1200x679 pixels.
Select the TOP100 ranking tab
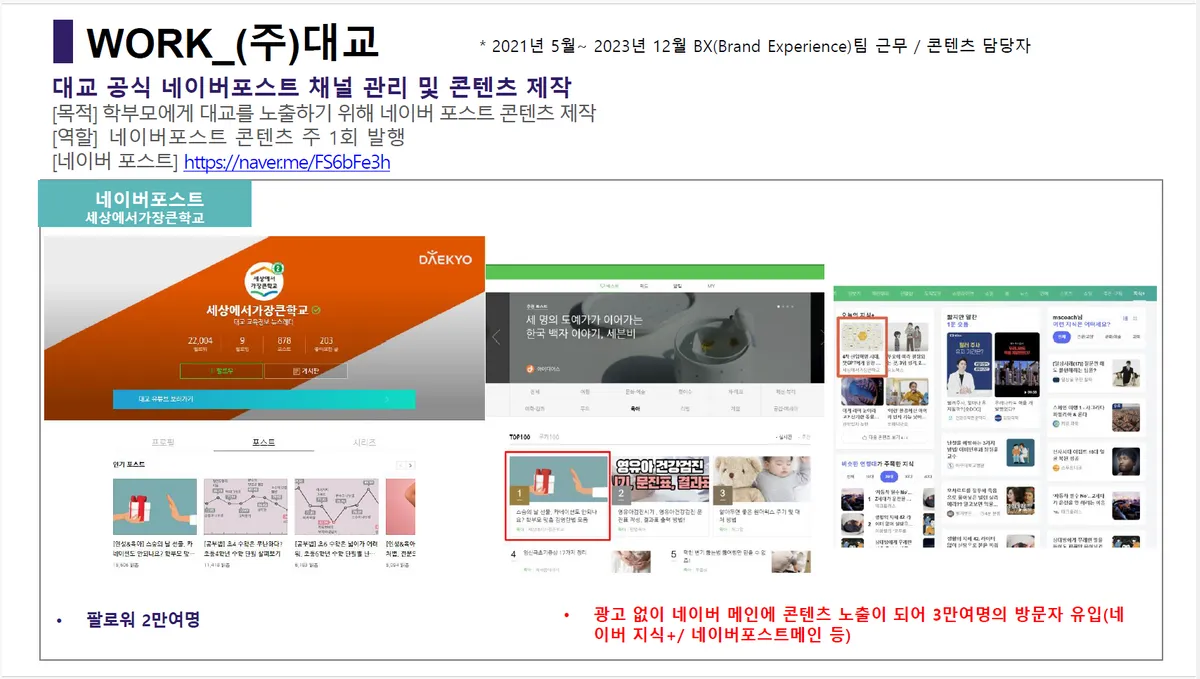[x=519, y=437]
